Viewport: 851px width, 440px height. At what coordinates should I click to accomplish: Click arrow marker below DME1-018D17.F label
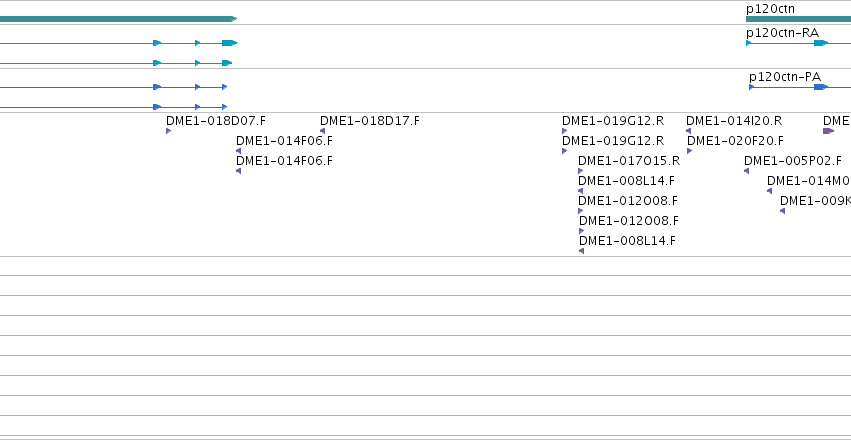click(x=322, y=131)
